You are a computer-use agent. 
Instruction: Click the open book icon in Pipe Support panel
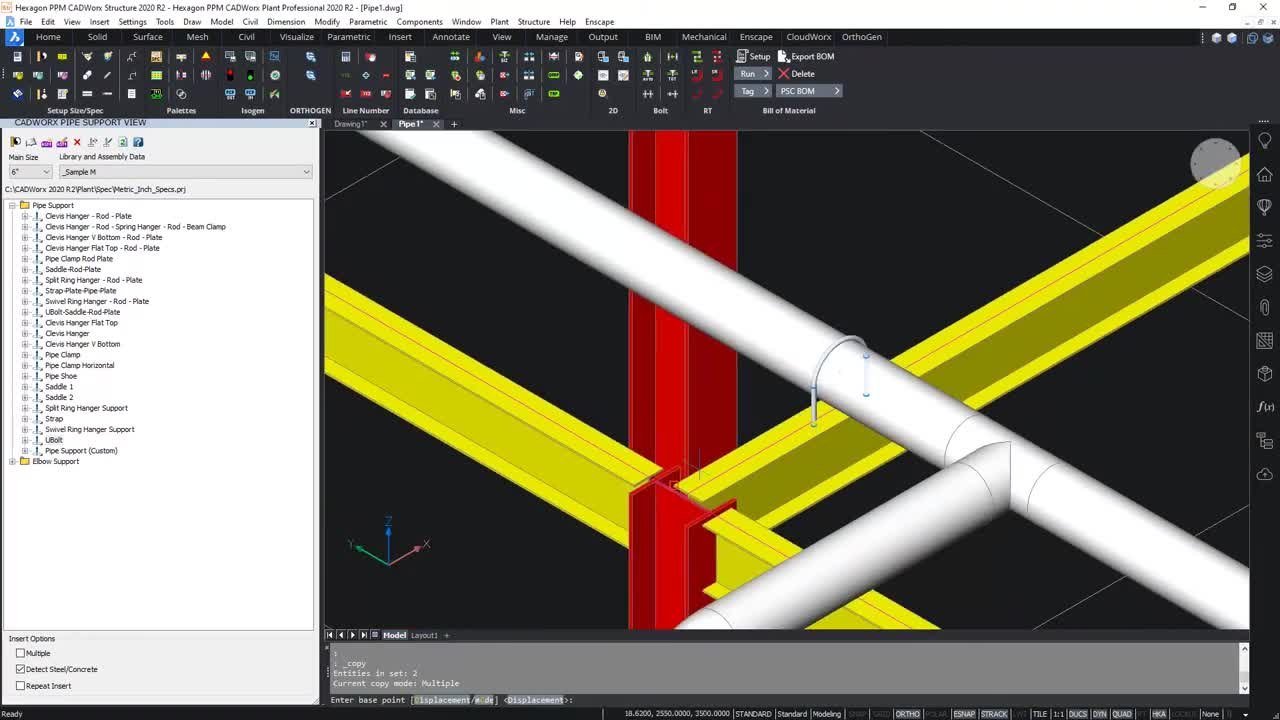coord(31,142)
